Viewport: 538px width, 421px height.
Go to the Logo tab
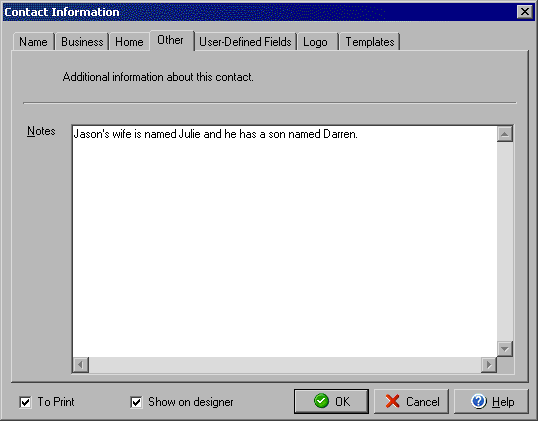pos(317,42)
